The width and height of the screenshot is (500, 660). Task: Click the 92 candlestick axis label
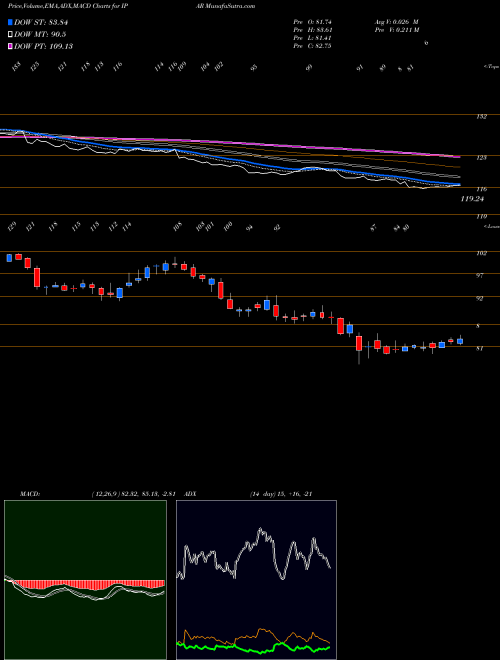point(481,298)
